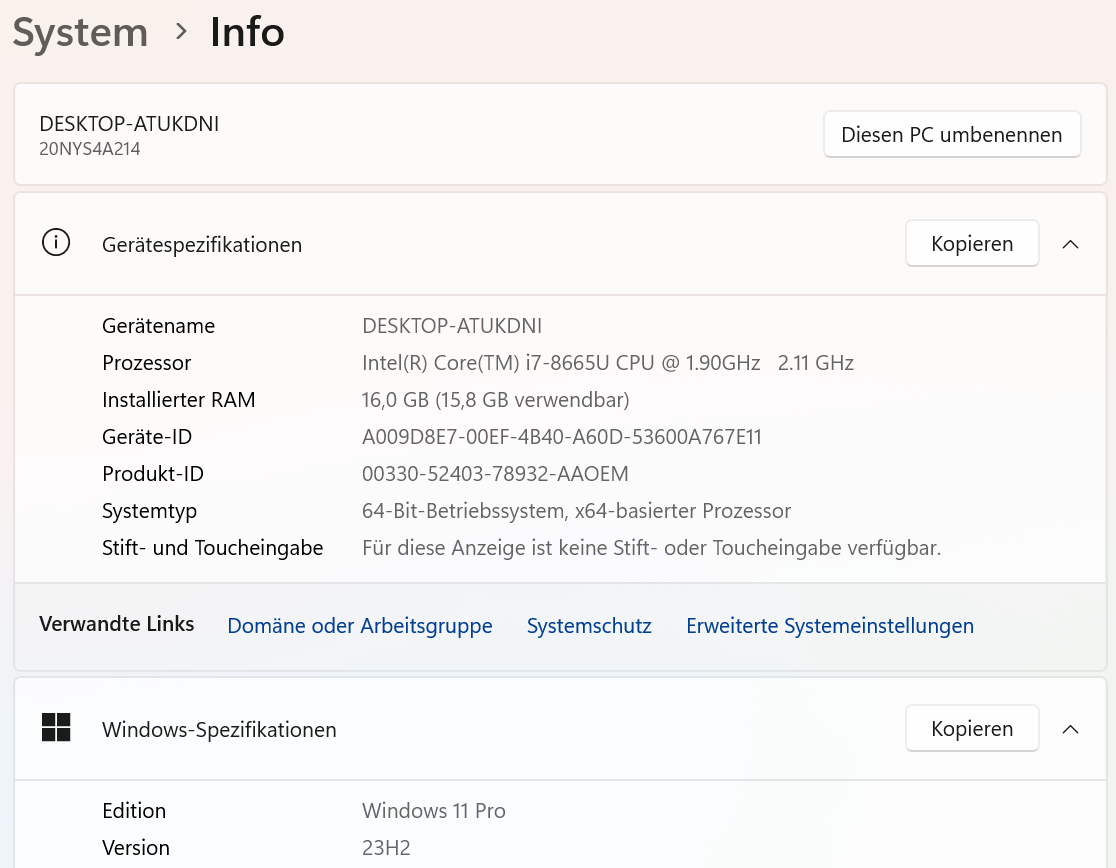Viewport: 1116px width, 868px height.
Task: Open Erweiterte Systemeinstellungen link
Action: pos(830,625)
